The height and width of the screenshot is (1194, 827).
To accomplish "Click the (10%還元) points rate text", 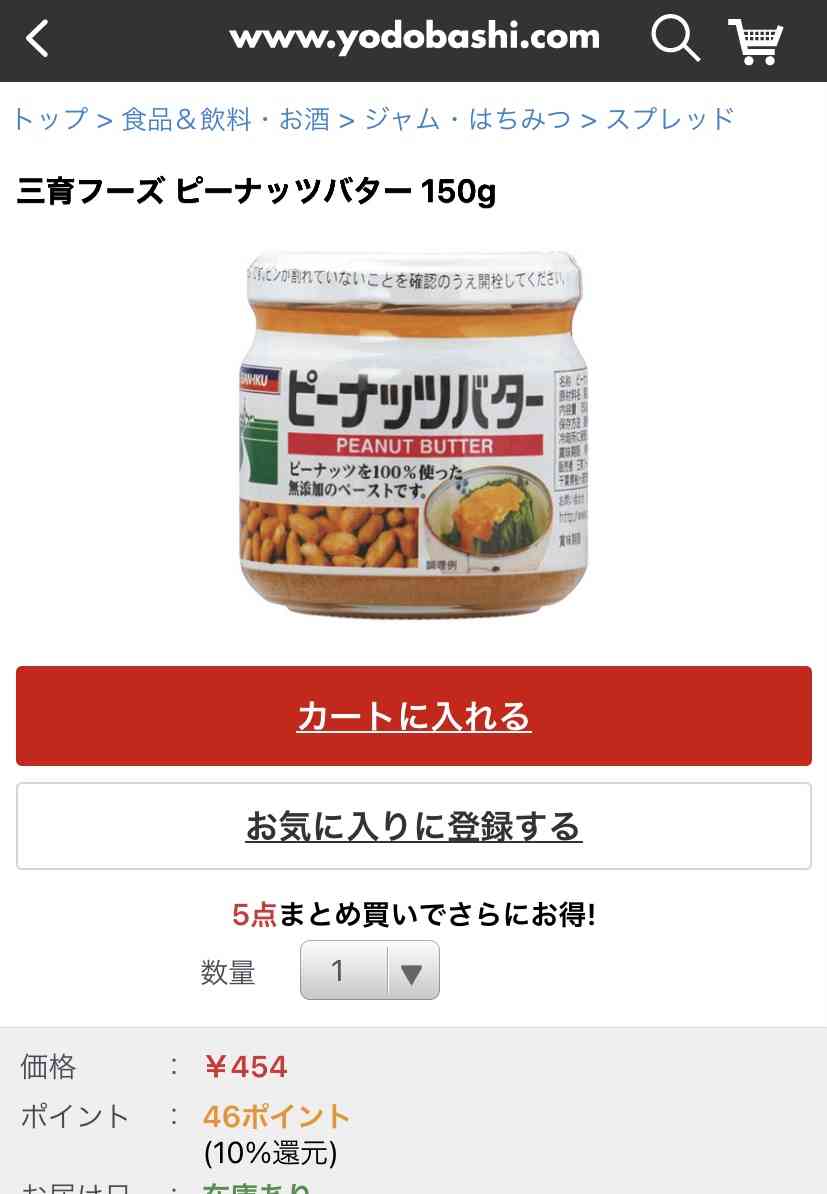I will tap(270, 1153).
